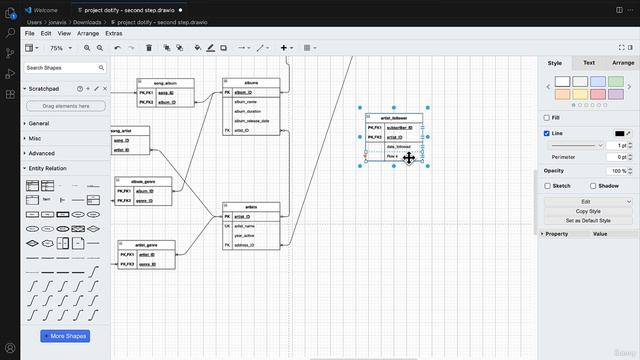The width and height of the screenshot is (640, 360).
Task: Delete selected shape with trash icon
Action: [149, 48]
